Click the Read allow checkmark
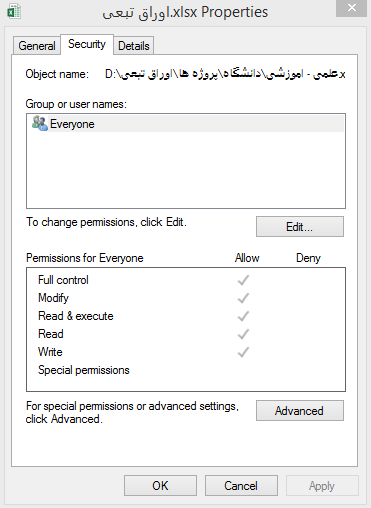The height and width of the screenshot is (508, 371). tap(243, 334)
